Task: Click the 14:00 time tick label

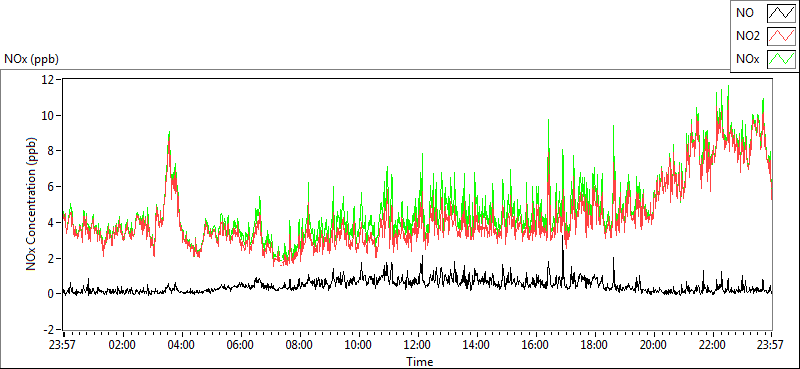Action: (477, 344)
